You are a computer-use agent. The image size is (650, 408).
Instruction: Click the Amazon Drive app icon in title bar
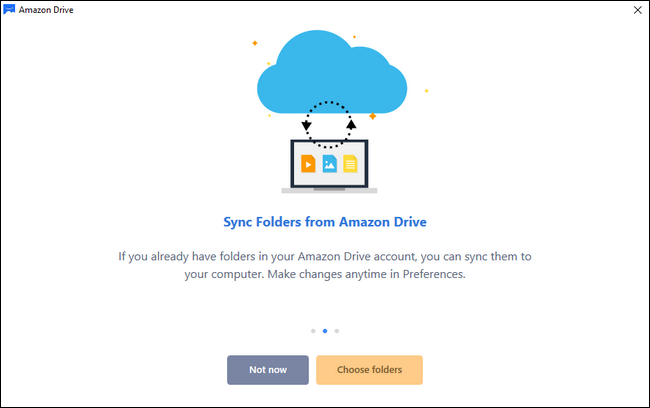[9, 9]
